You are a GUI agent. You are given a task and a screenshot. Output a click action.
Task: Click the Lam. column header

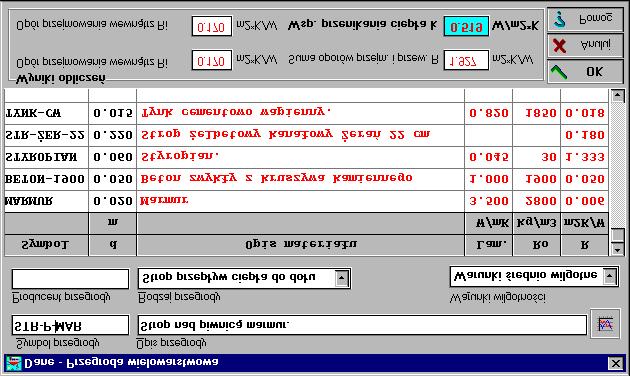489,245
